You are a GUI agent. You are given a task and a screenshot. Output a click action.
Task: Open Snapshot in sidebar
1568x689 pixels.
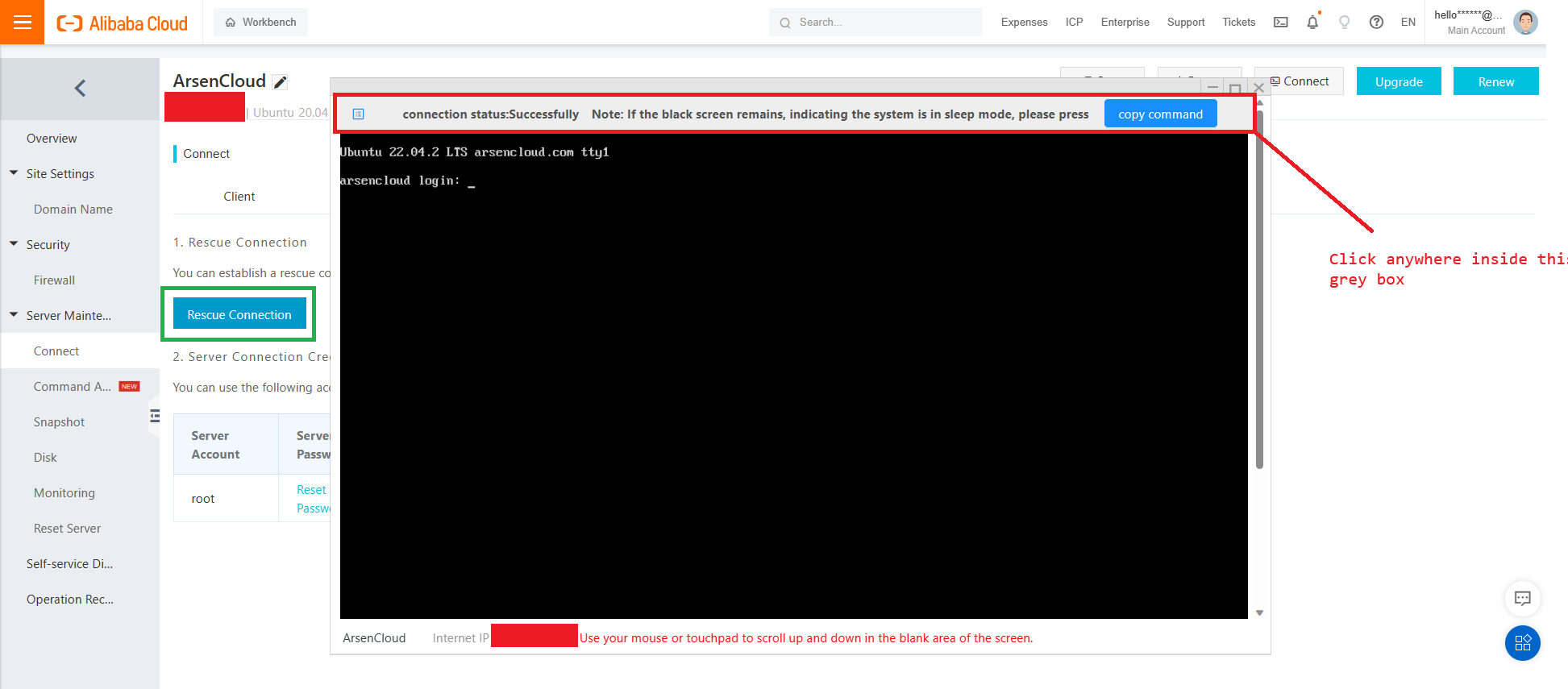(x=59, y=422)
